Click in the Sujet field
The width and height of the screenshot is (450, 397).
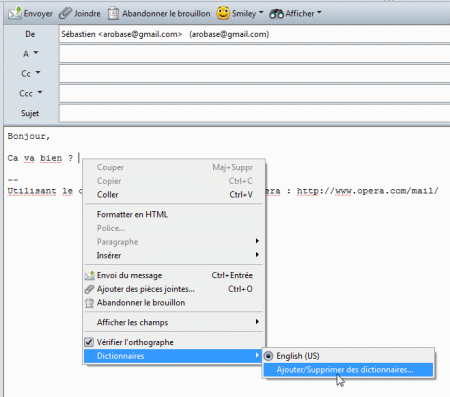click(255, 113)
